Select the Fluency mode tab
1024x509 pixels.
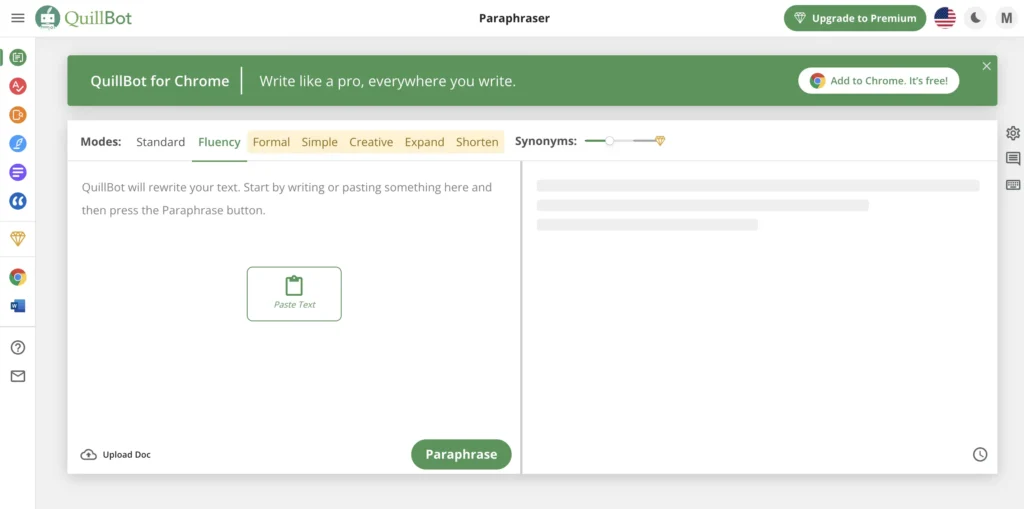[x=219, y=142]
